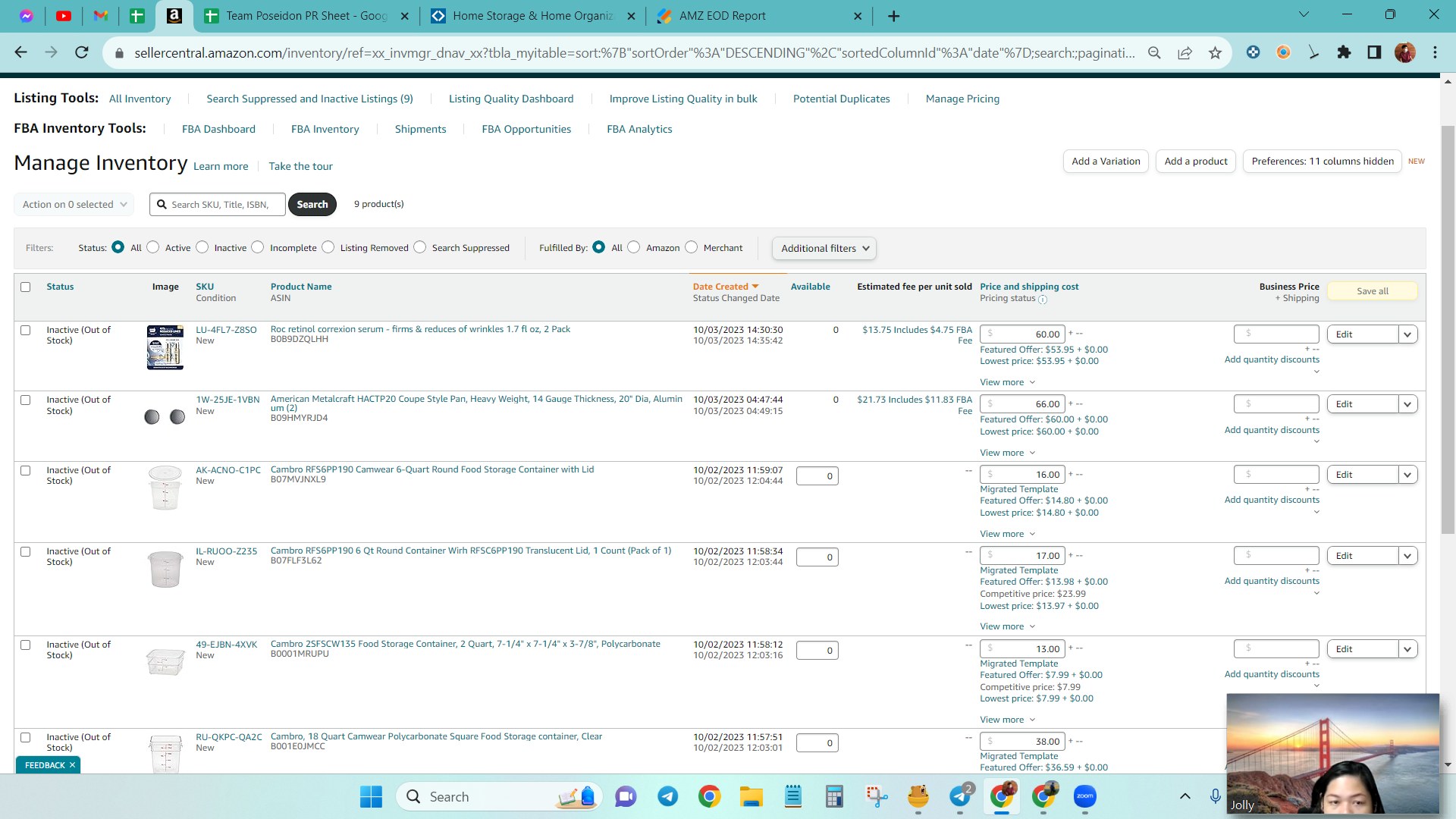
Task: Launch Zoom from the taskbar
Action: [x=1085, y=796]
